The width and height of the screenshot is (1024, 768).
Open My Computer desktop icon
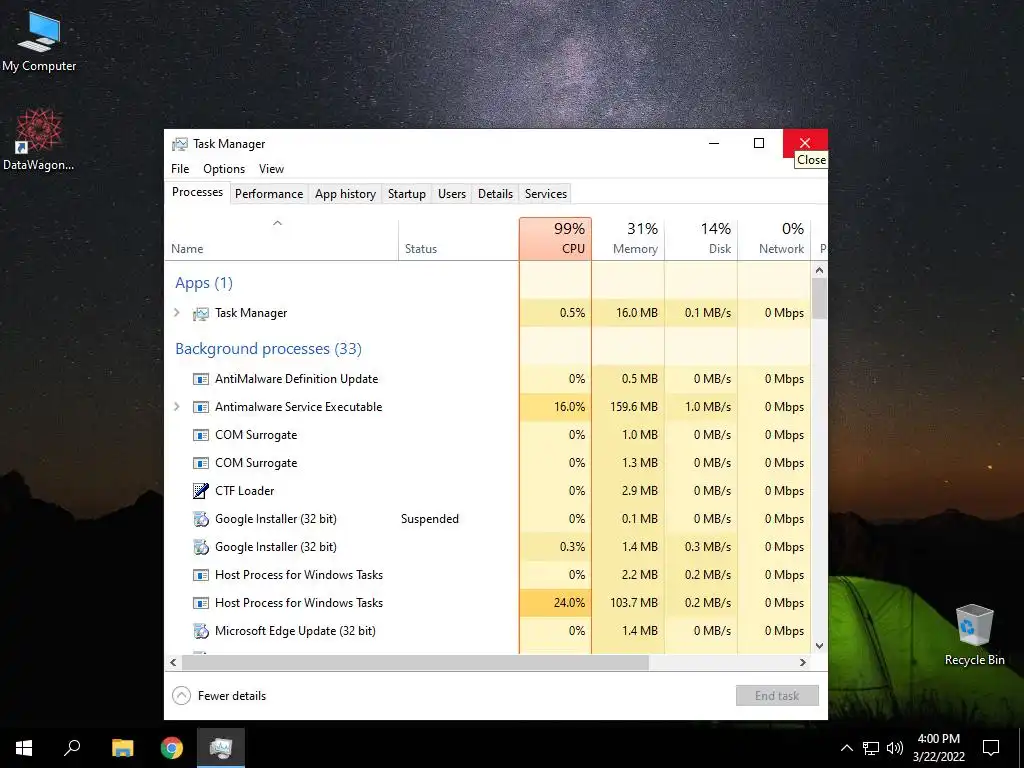pyautogui.click(x=39, y=41)
